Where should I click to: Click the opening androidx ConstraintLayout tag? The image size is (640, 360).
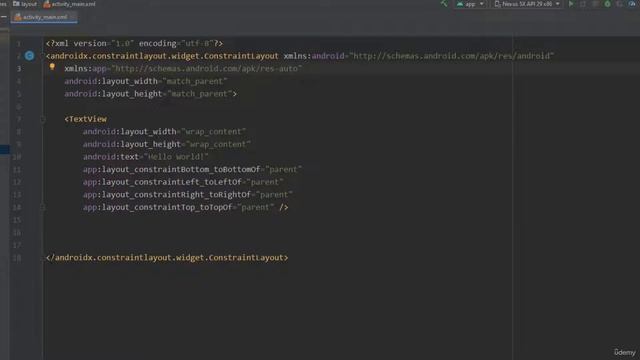click(162, 56)
